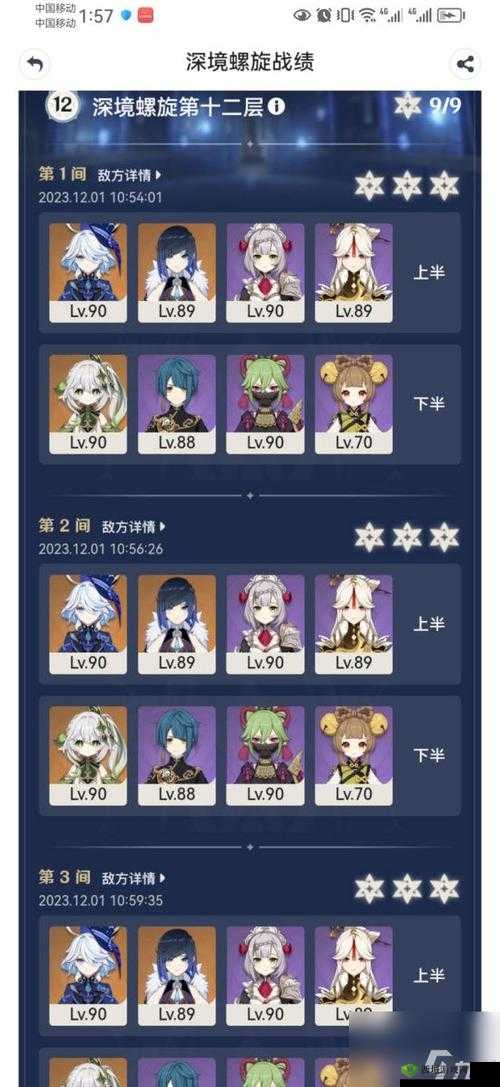Open green-haired masked Lv.90 character in 第1间
The height and width of the screenshot is (1087, 500).
point(266,404)
